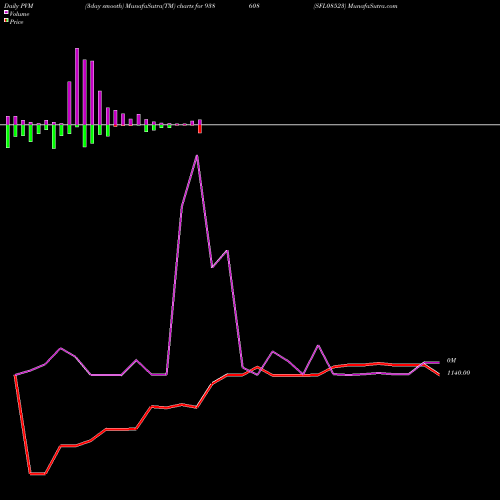Click the 'Daily PVM' chart title
The width and height of the screenshot is (500, 500).
click(19, 6)
